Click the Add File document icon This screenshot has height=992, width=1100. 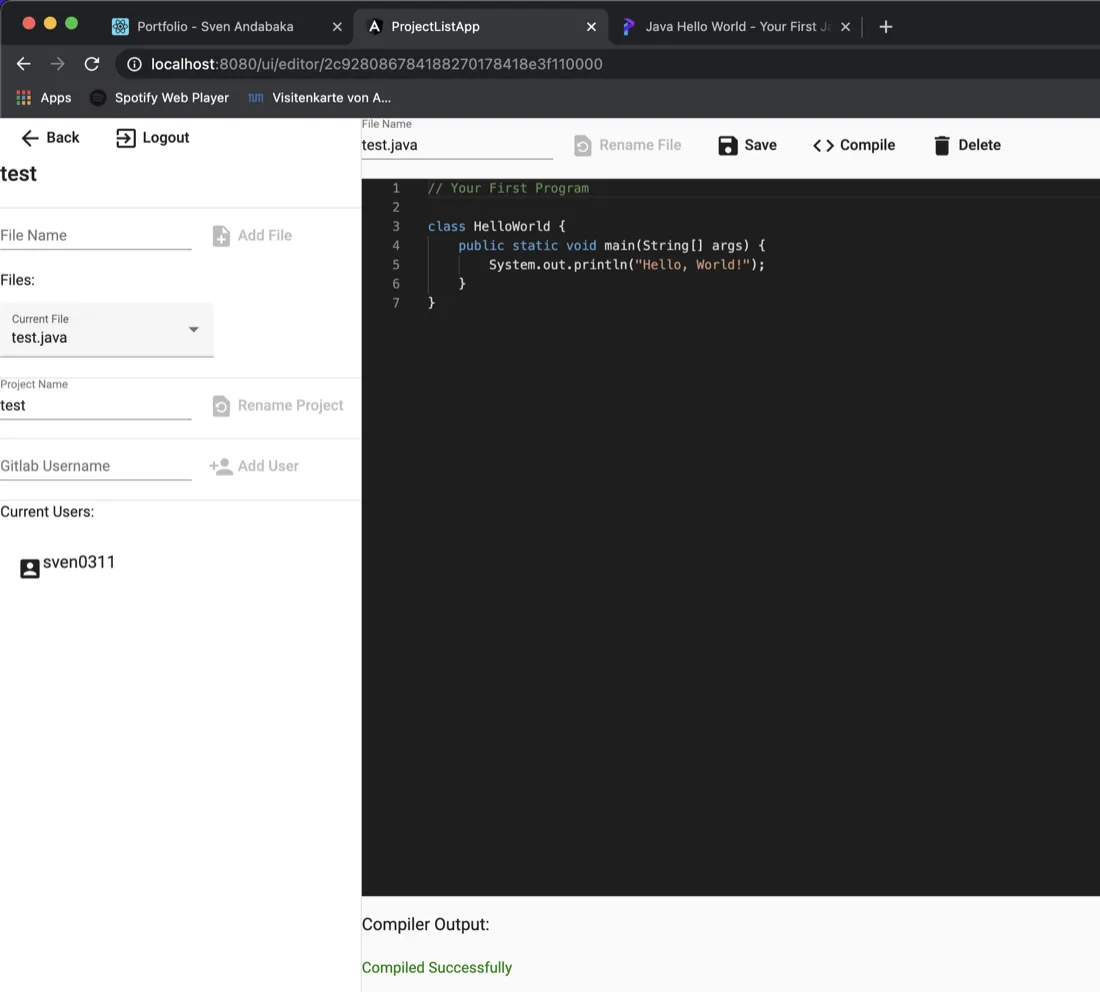click(221, 236)
